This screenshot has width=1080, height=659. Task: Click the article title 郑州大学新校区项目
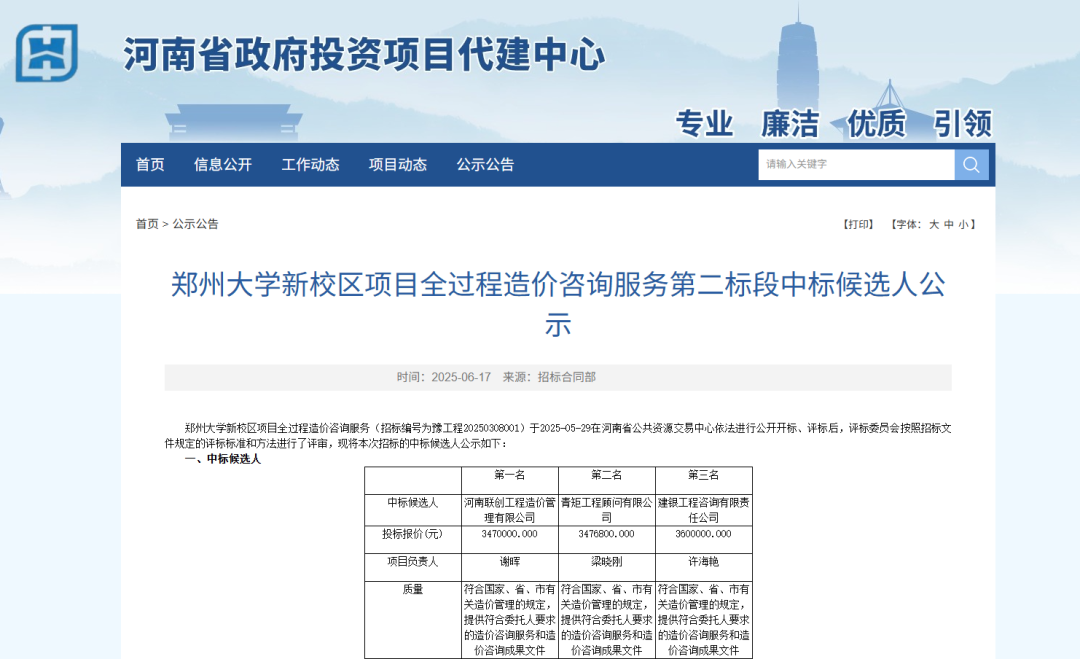[x=558, y=304]
